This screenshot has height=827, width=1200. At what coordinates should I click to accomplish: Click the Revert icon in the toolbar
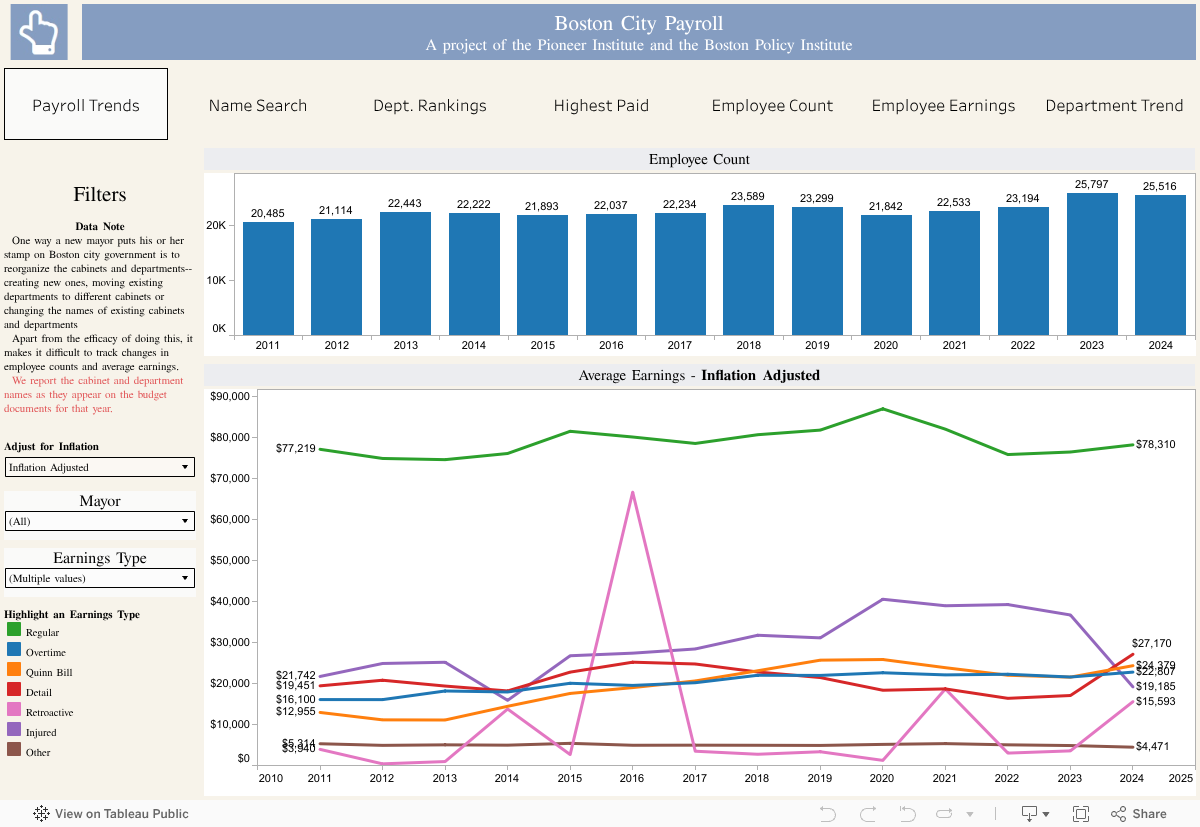tap(908, 814)
